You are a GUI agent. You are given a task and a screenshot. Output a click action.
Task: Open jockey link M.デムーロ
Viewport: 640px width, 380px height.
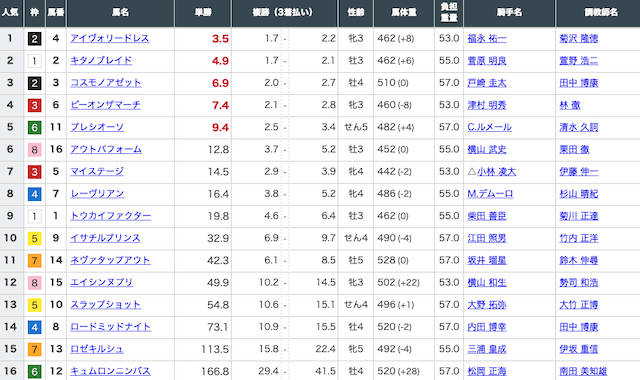tap(490, 193)
